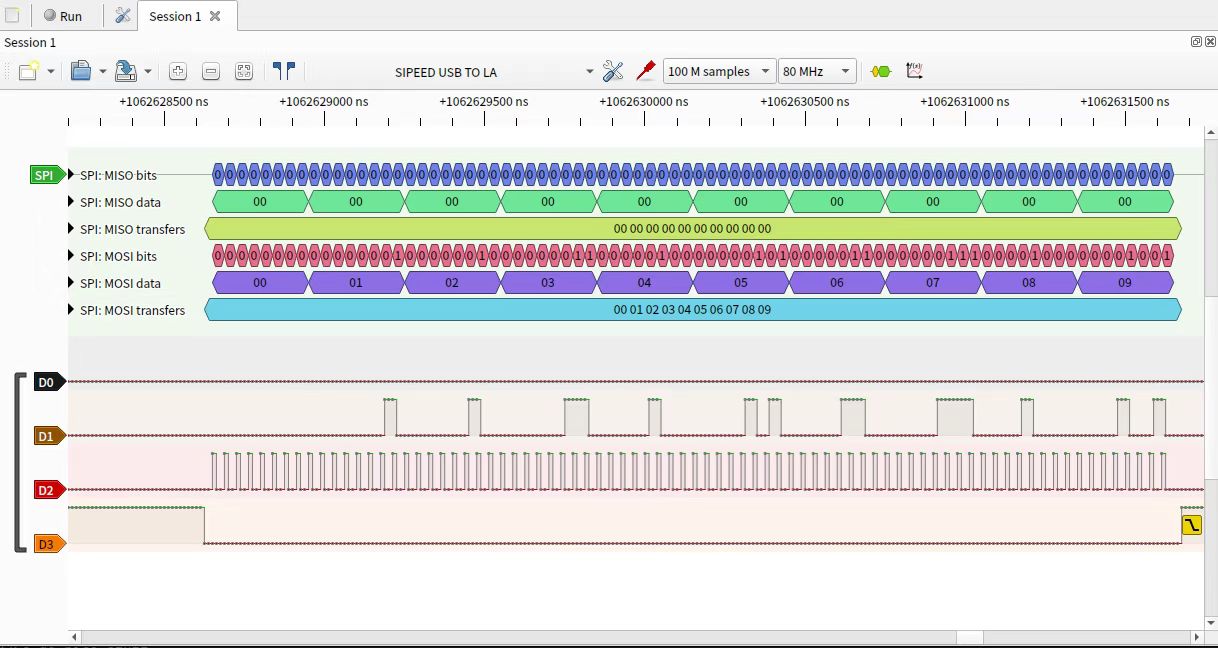This screenshot has height=648, width=1218.
Task: Click the save session icon
Action: click(x=126, y=71)
